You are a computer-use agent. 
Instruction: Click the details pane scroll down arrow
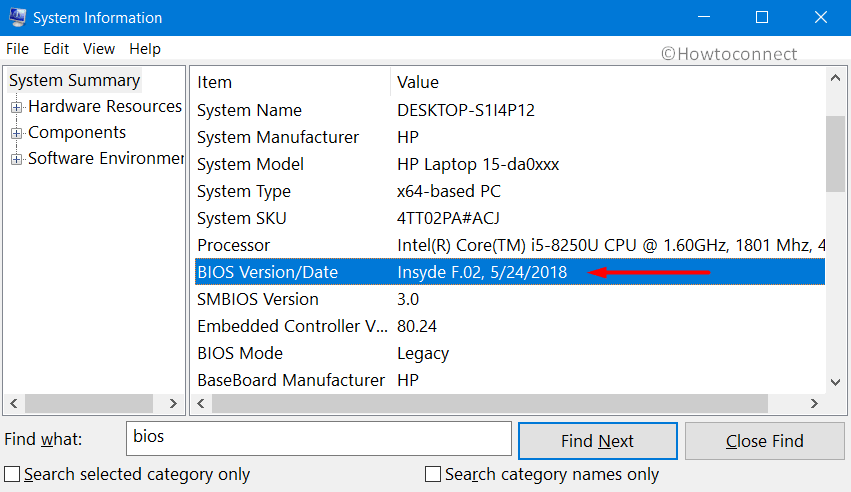(x=836, y=382)
